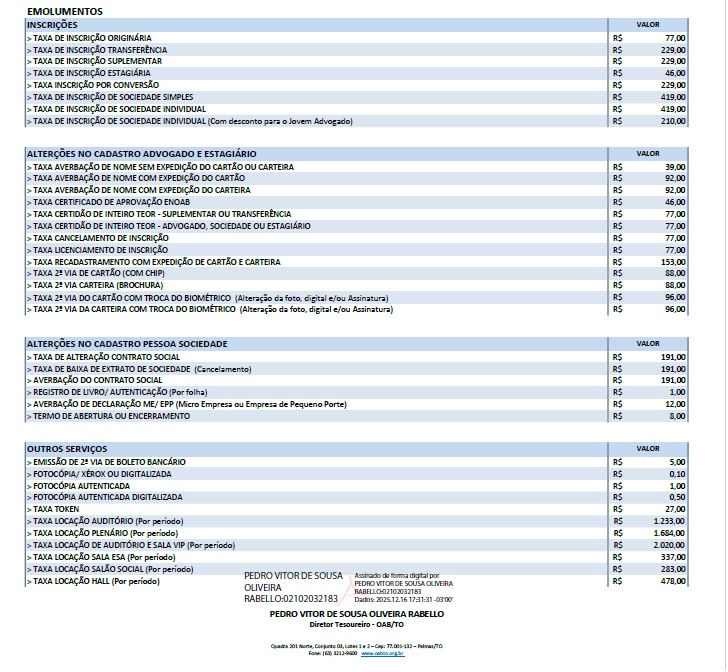This screenshot has width=728, height=672.
Task: Click the VALOR column header in the INSCRIÇÕES table
Action: click(648, 24)
